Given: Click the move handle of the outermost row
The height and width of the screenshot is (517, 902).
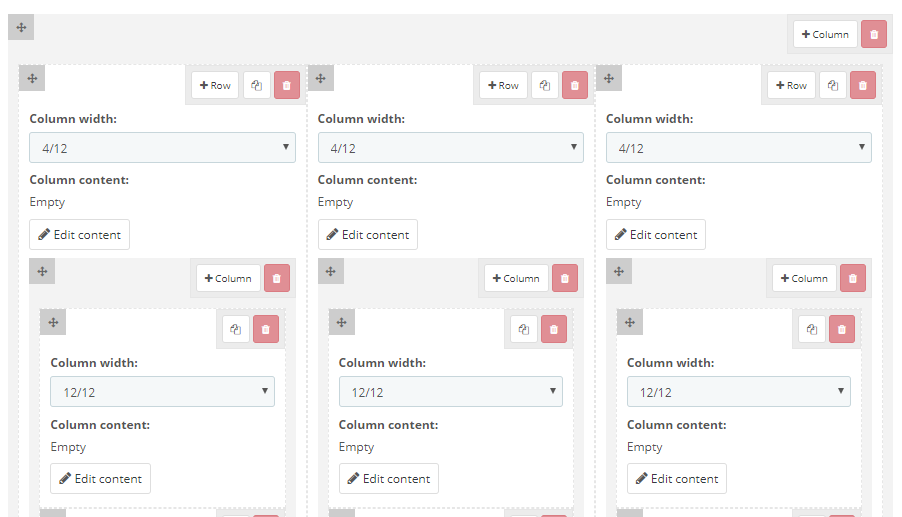Looking at the screenshot, I should click(21, 27).
